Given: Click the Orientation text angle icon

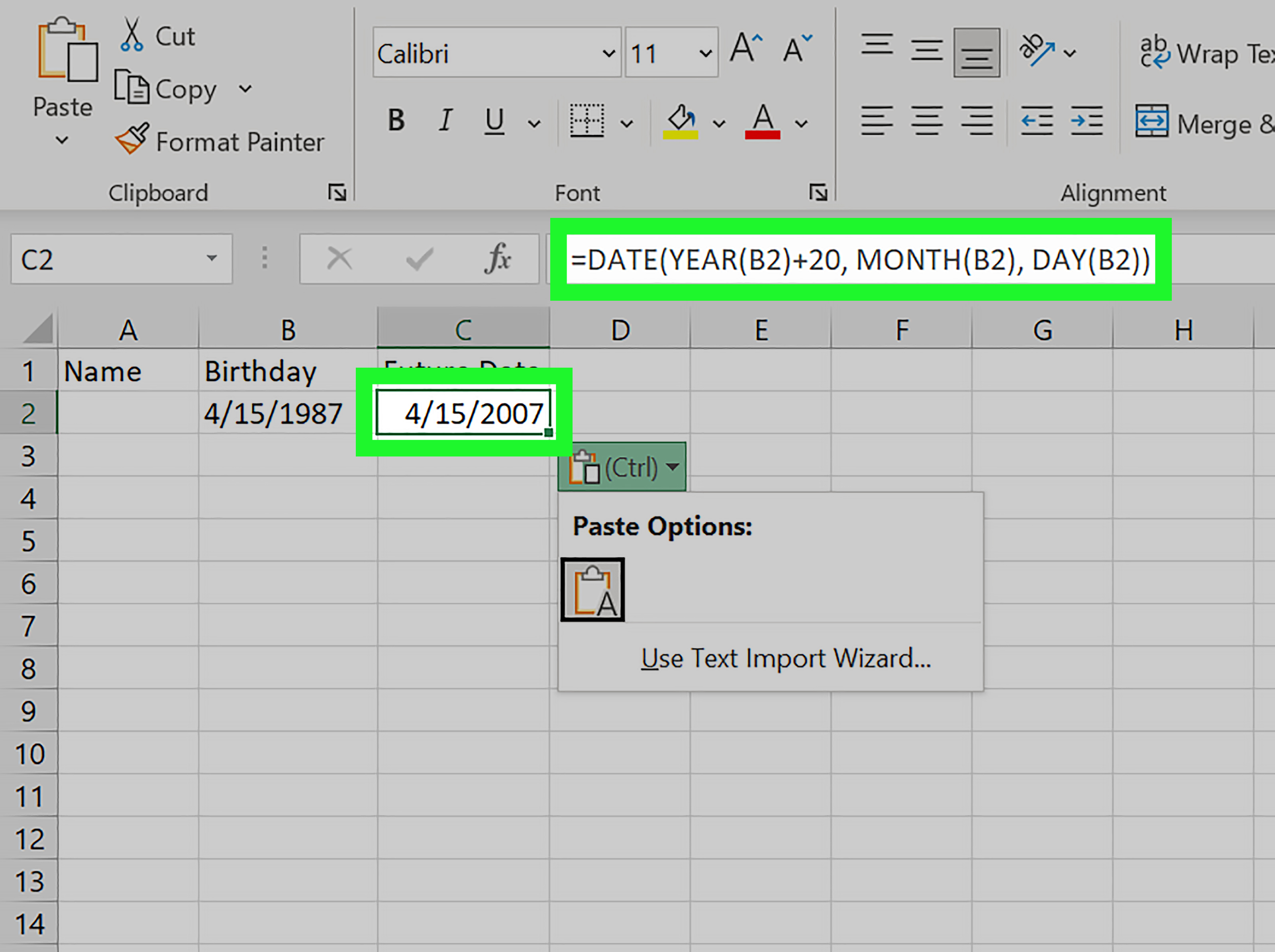Looking at the screenshot, I should pos(1036,51).
